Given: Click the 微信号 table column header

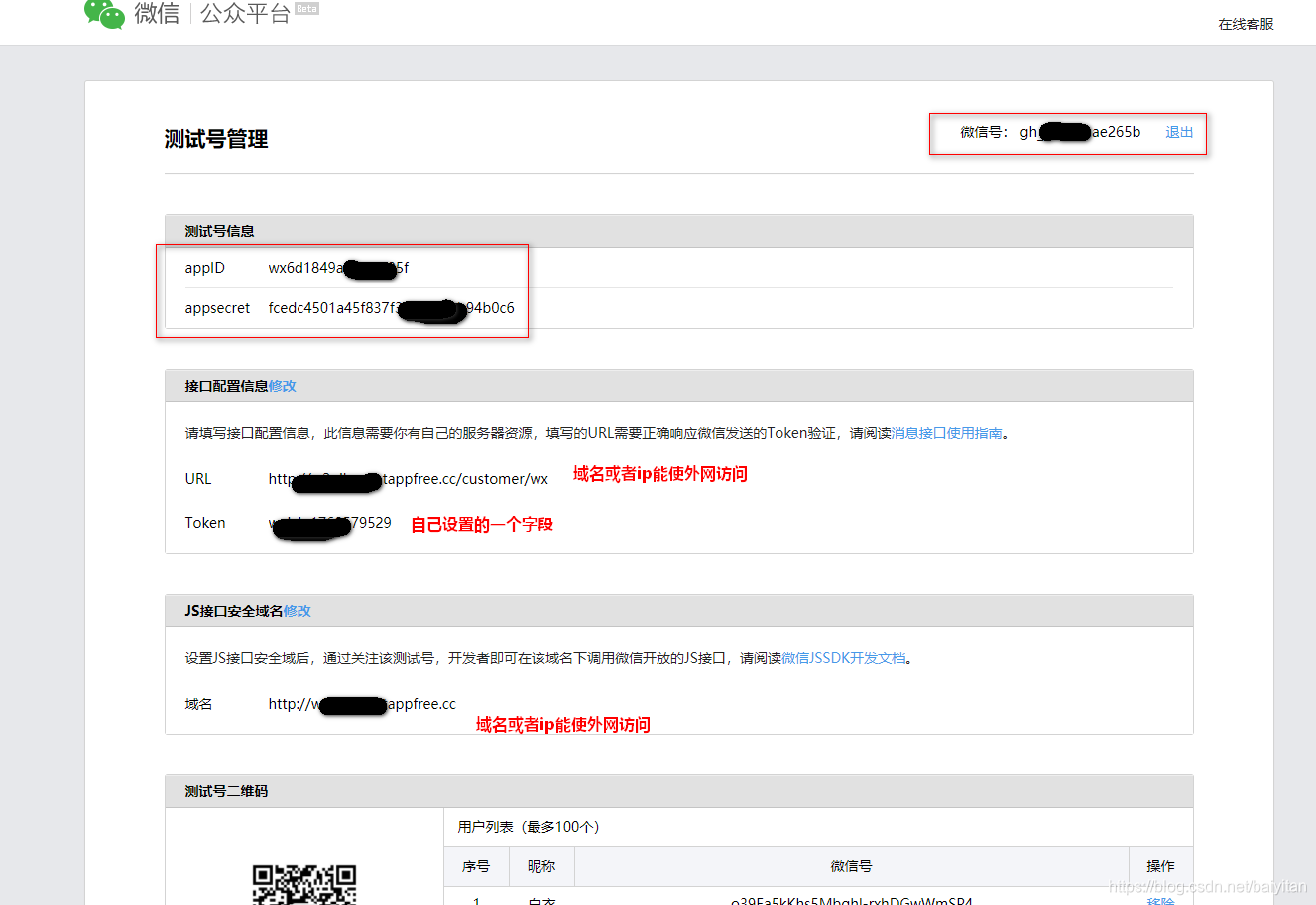Looking at the screenshot, I should coord(851,866).
